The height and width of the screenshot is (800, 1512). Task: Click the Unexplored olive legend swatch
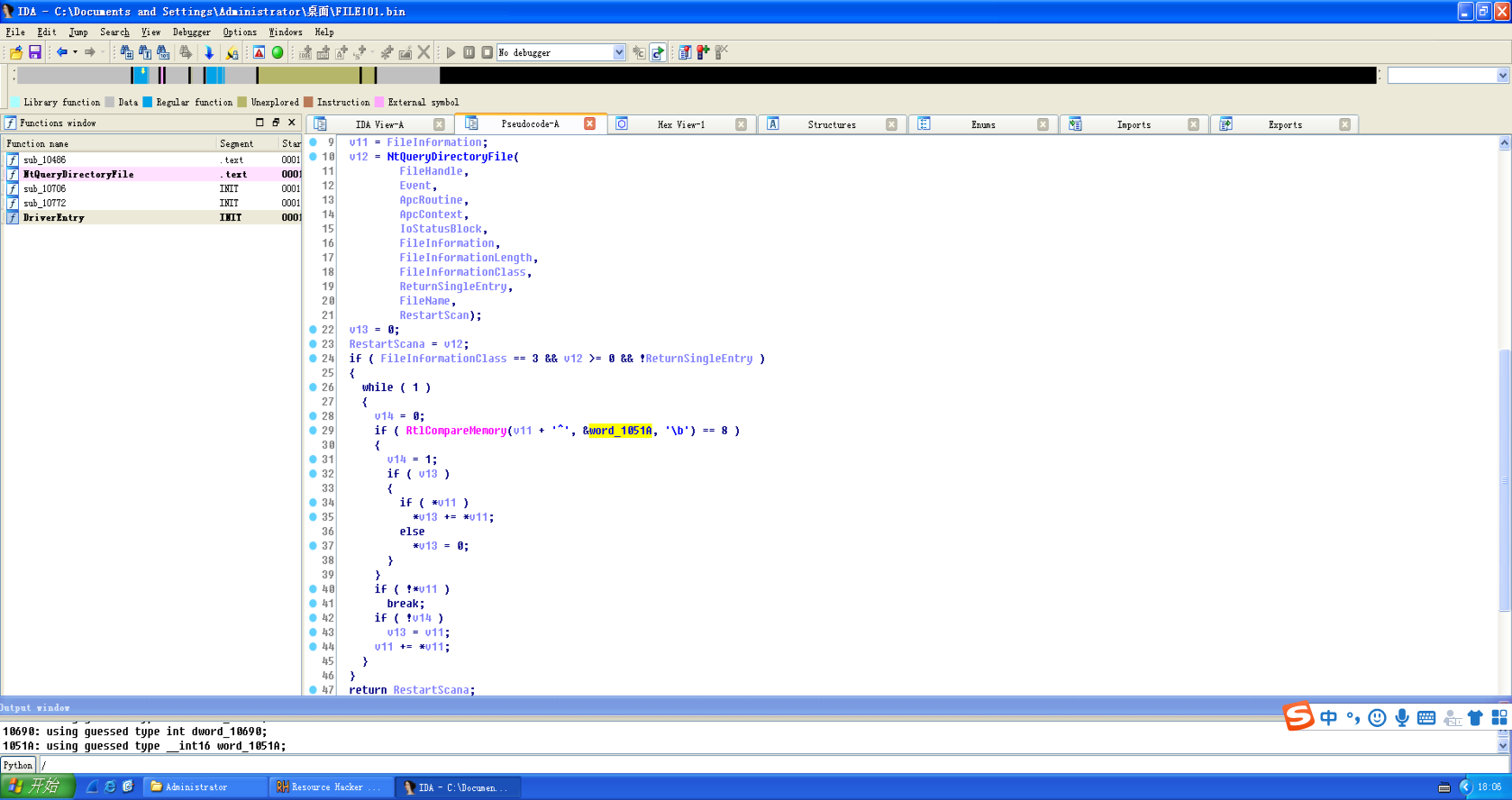click(x=242, y=102)
